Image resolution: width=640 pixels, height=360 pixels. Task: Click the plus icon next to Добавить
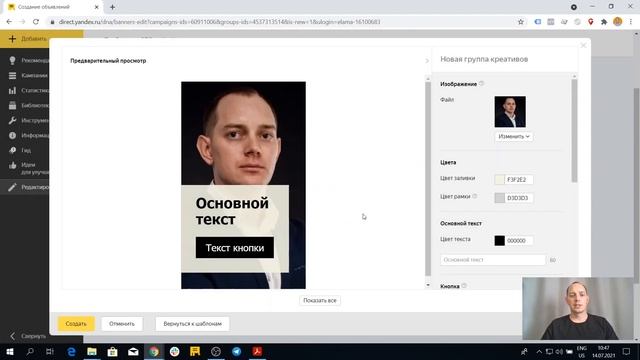pyautogui.click(x=12, y=39)
